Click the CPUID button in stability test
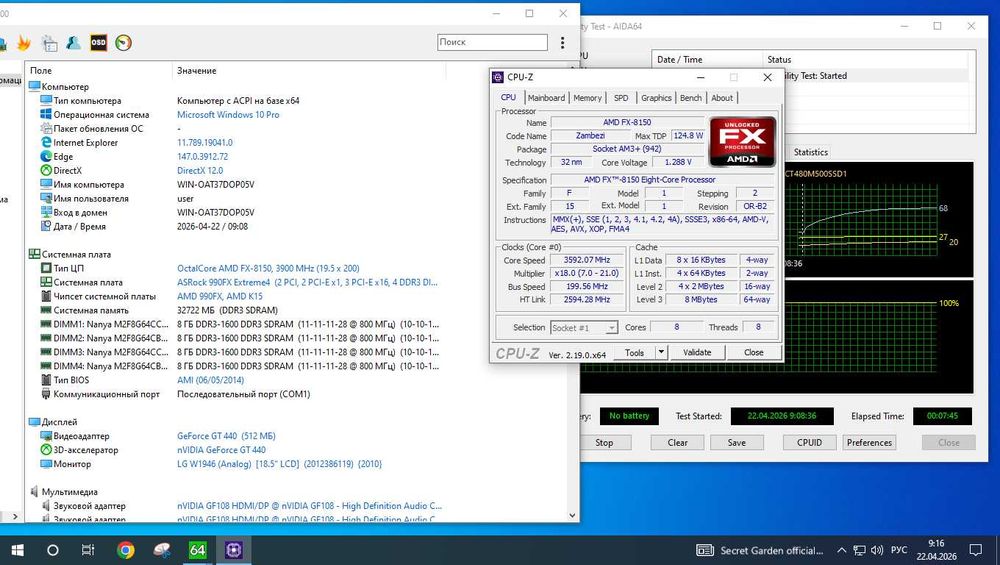 click(809, 443)
